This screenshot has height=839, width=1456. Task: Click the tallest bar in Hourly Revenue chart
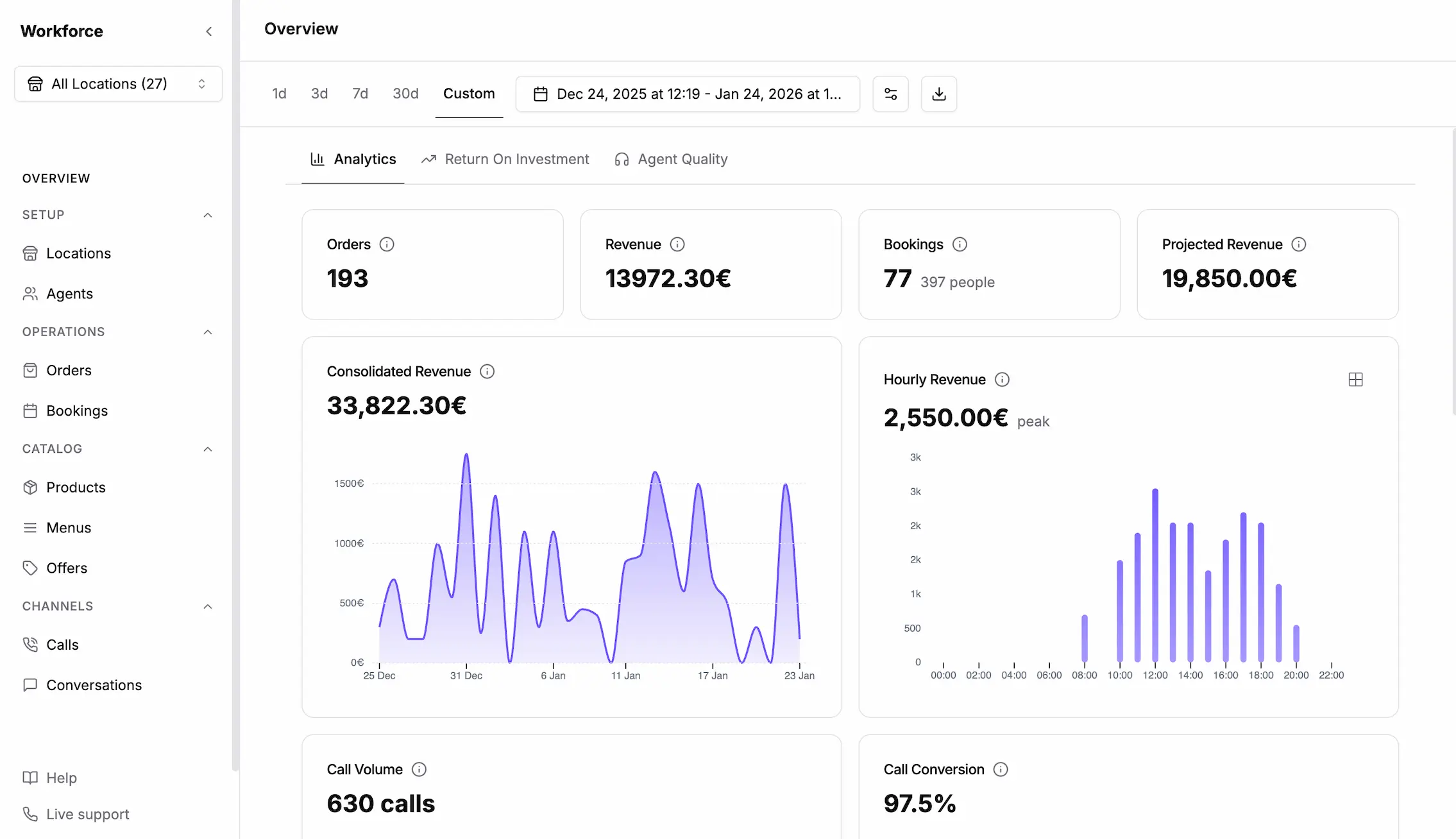tap(1155, 577)
